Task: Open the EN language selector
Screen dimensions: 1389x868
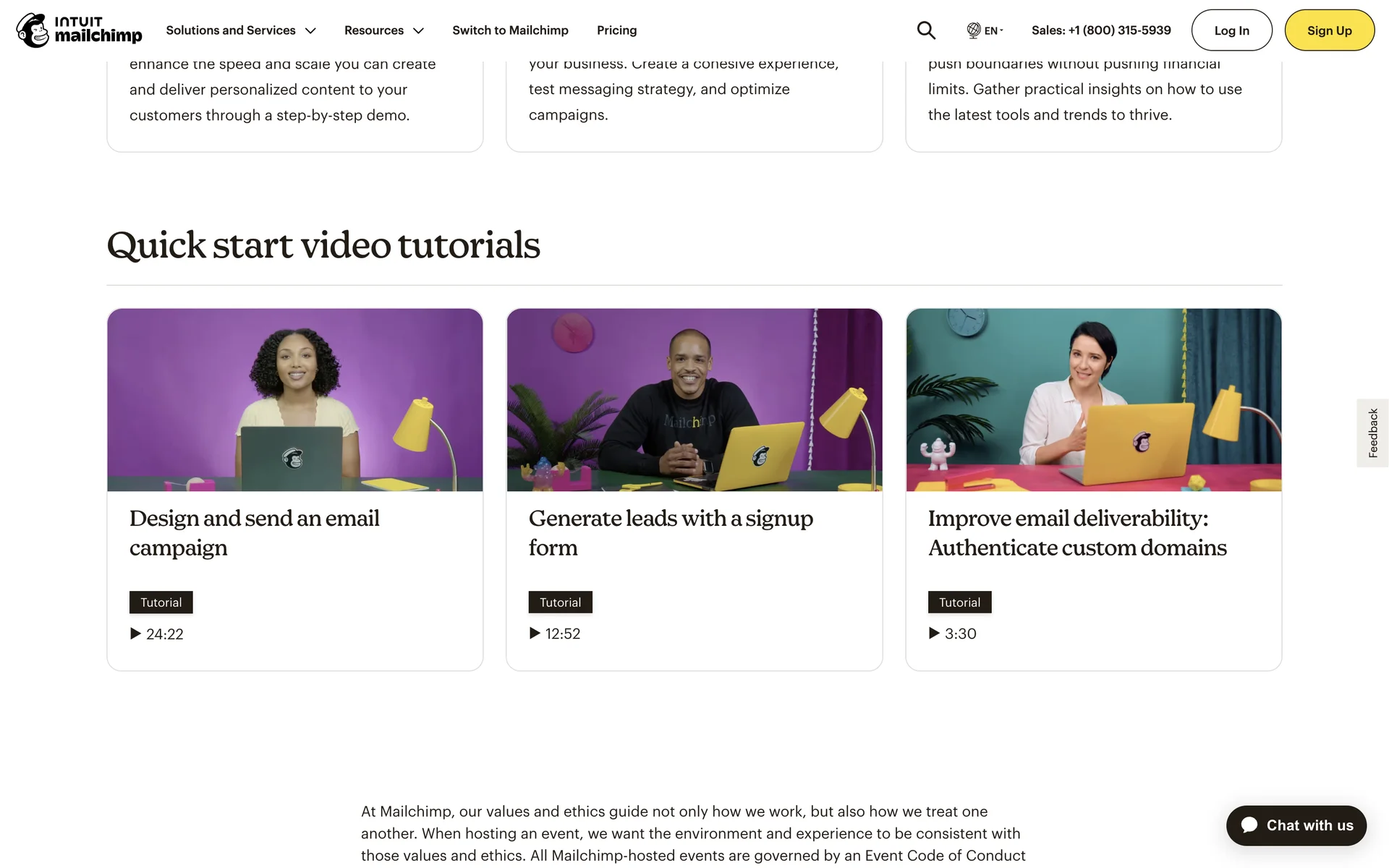Action: (993, 30)
